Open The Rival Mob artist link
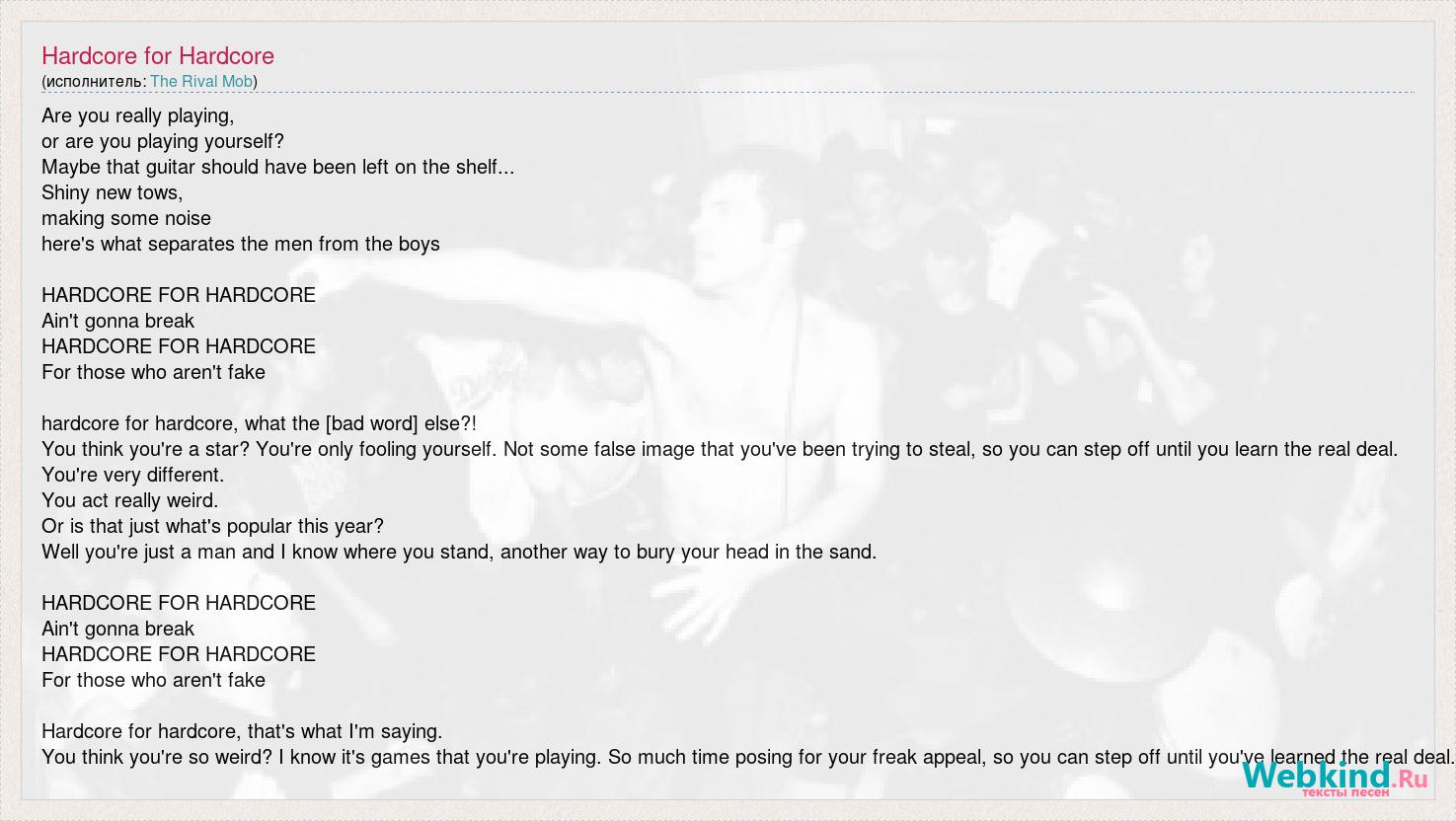The width and height of the screenshot is (1456, 821). [201, 82]
